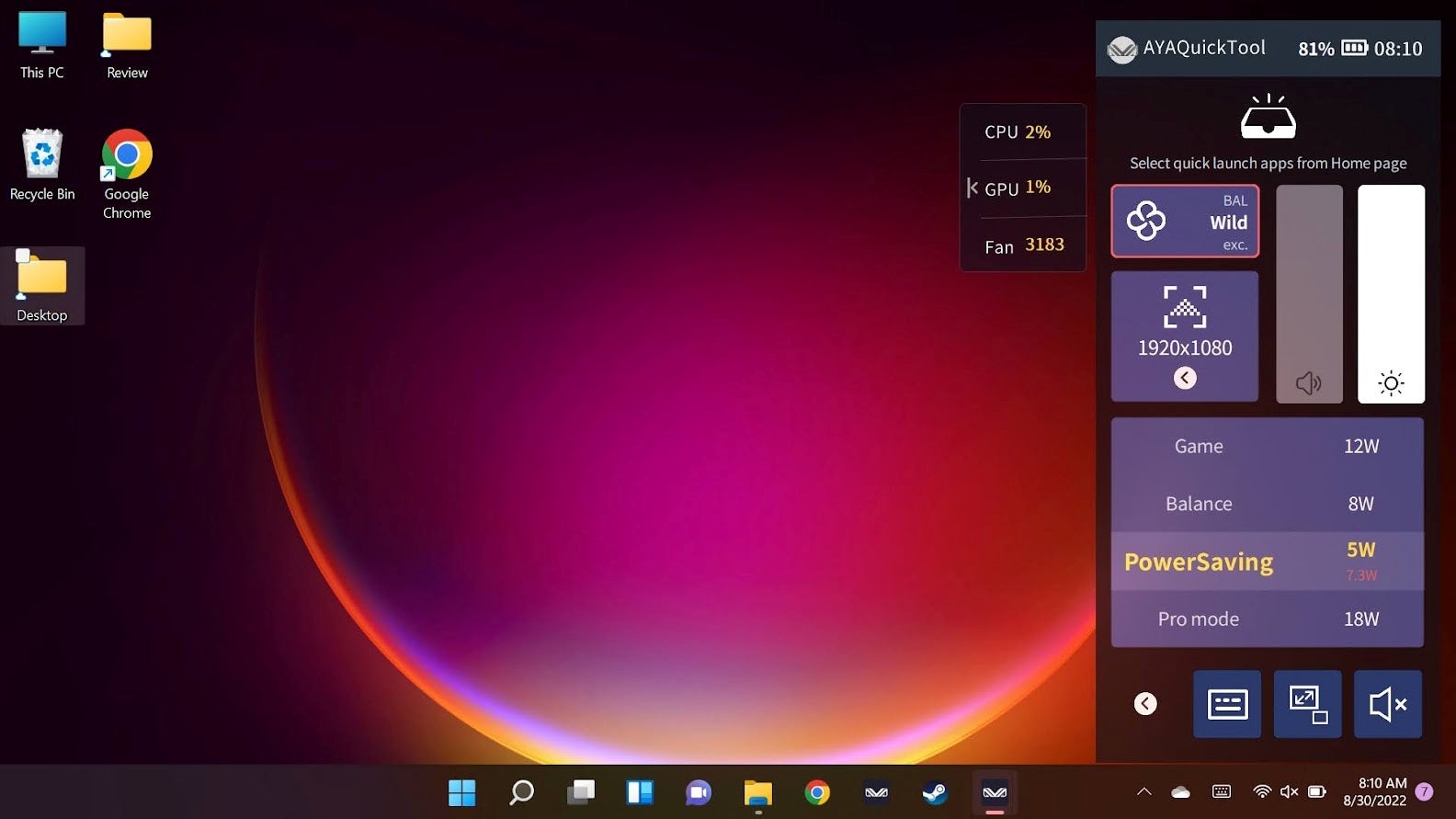The width and height of the screenshot is (1456, 819).
Task: Expand resolution options with the arrow under 1920x1080
Action: 1185,378
